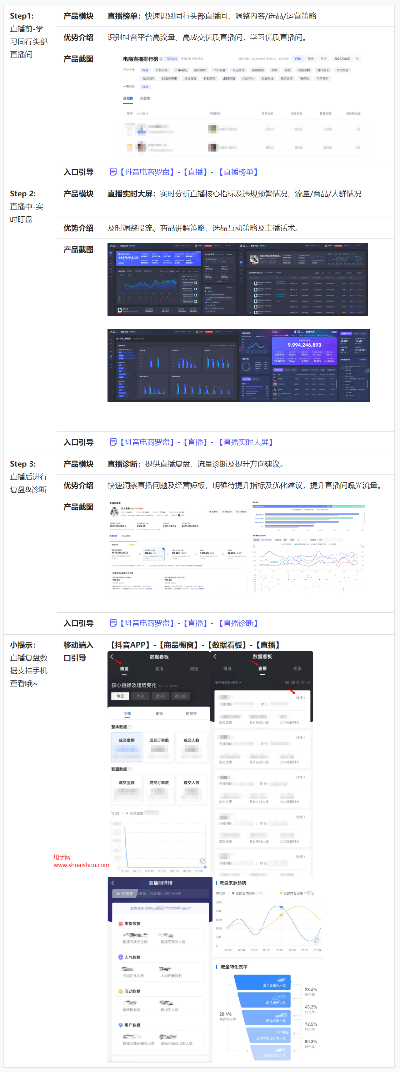Click the Step 3 heading text
The height and width of the screenshot is (1072, 400).
point(23,464)
